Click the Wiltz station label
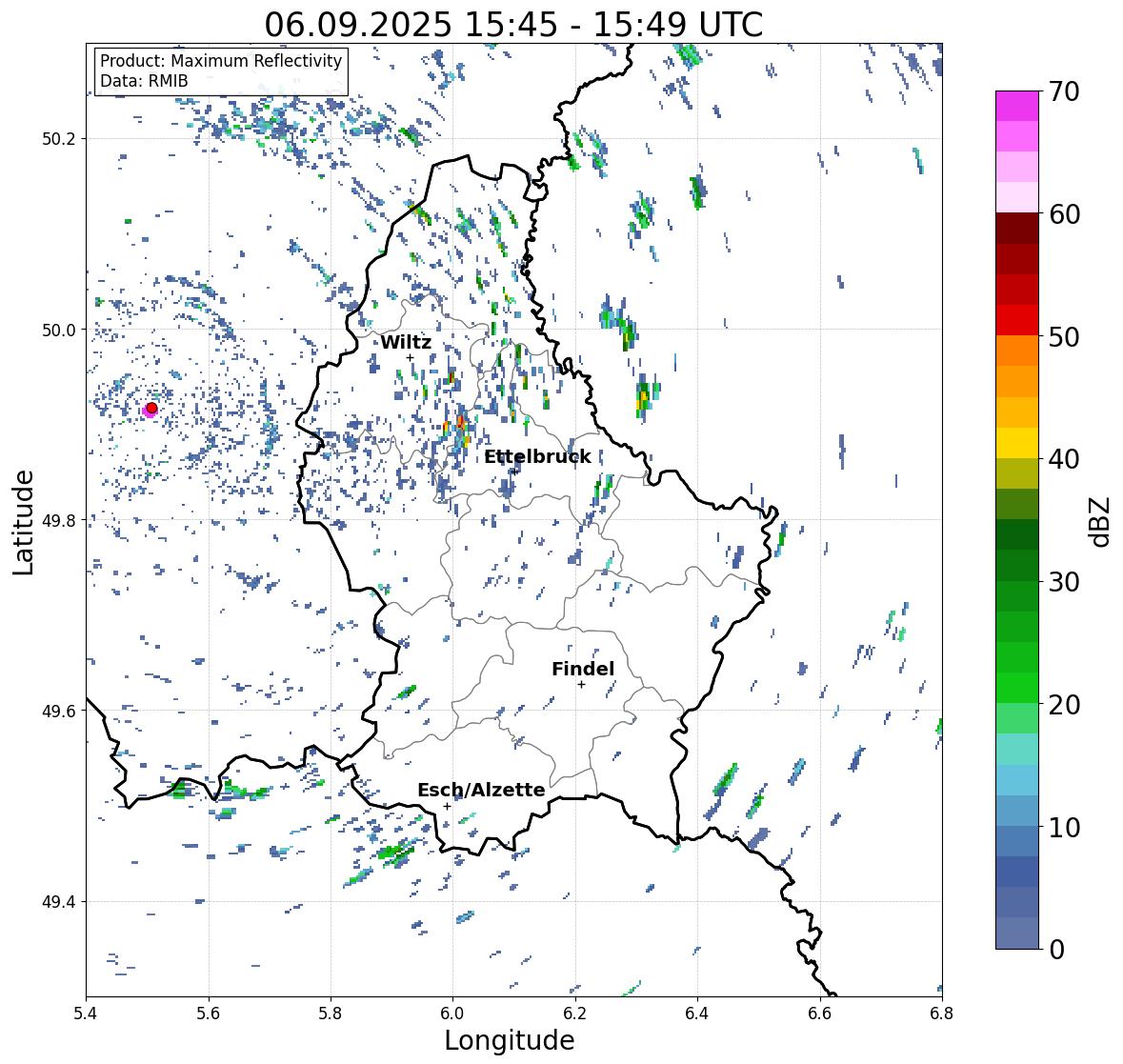This screenshot has height=1064, width=1123. [x=406, y=342]
